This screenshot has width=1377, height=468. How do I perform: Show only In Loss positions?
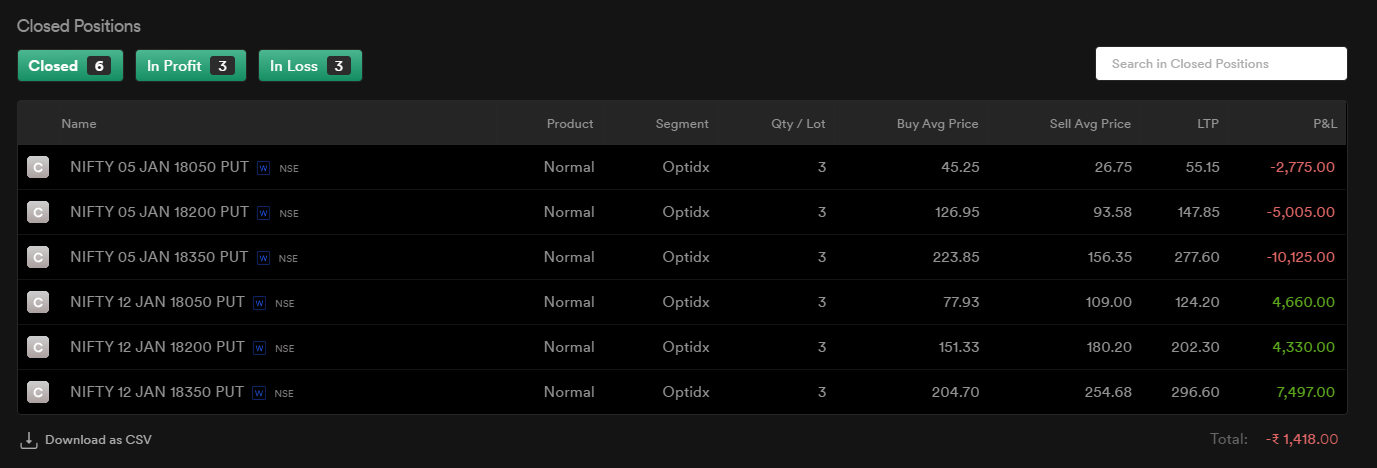coord(310,66)
